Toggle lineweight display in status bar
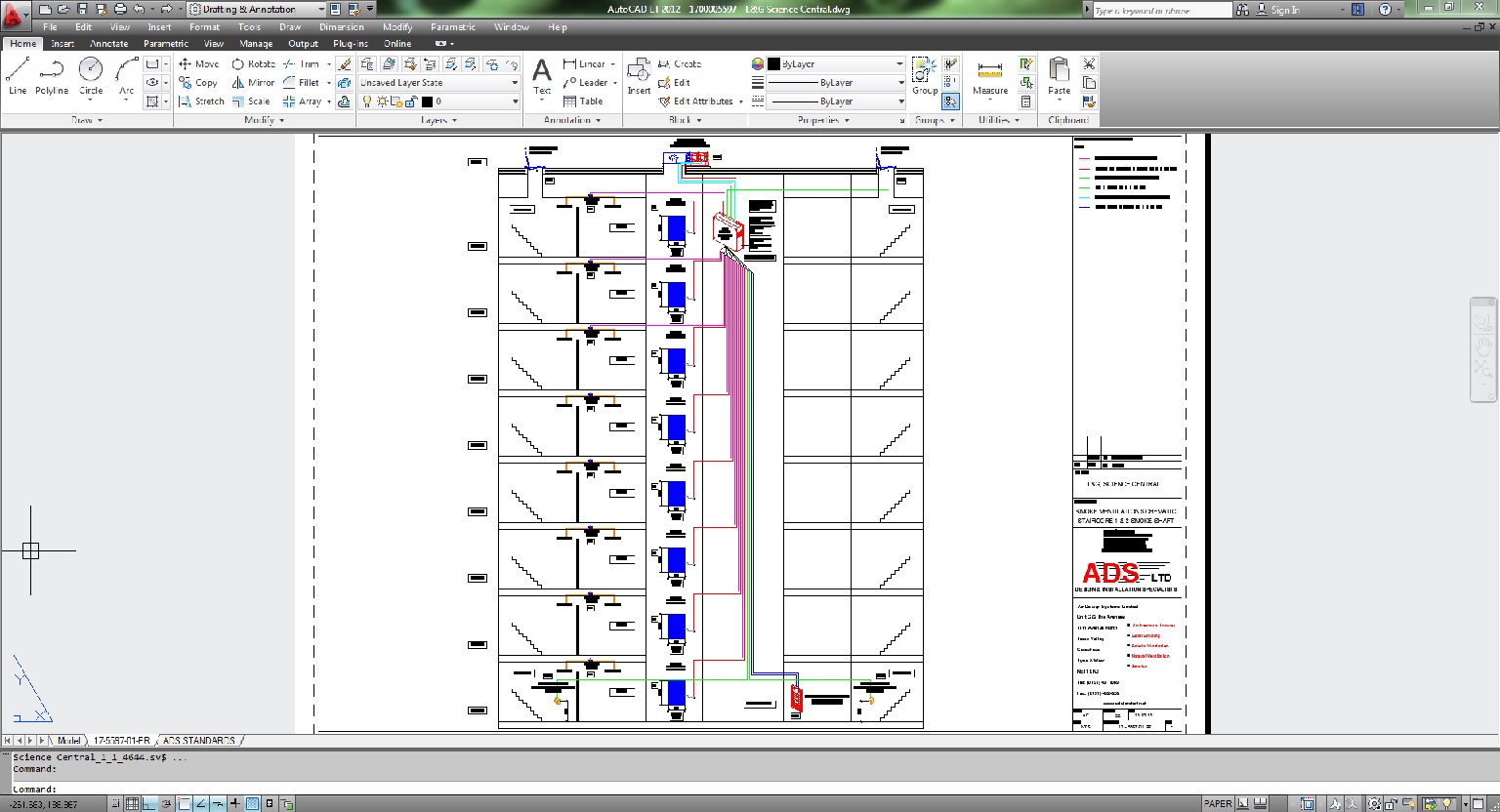This screenshot has height=812, width=1500. point(234,804)
